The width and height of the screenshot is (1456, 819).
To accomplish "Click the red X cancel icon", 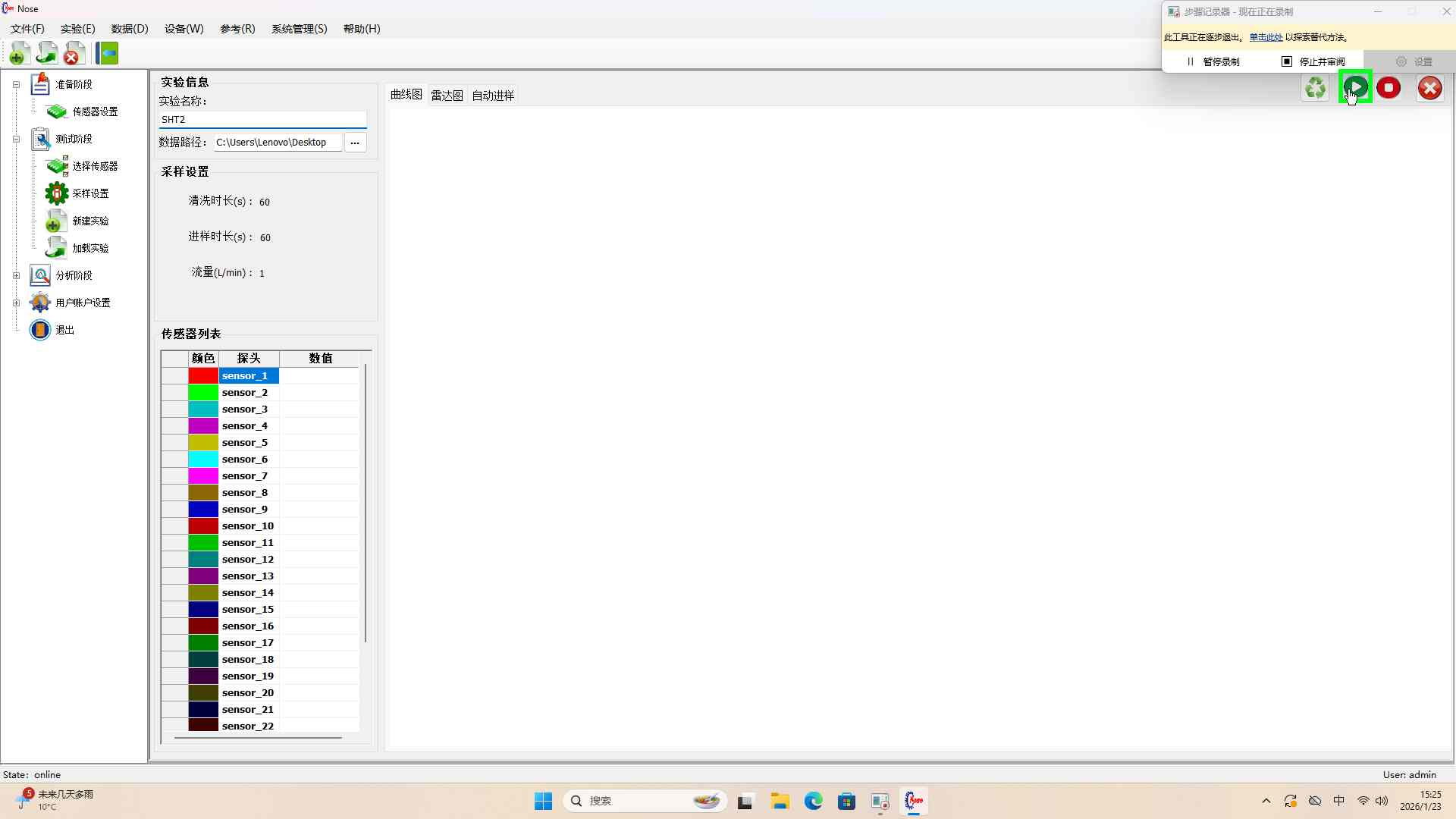I will [1429, 88].
